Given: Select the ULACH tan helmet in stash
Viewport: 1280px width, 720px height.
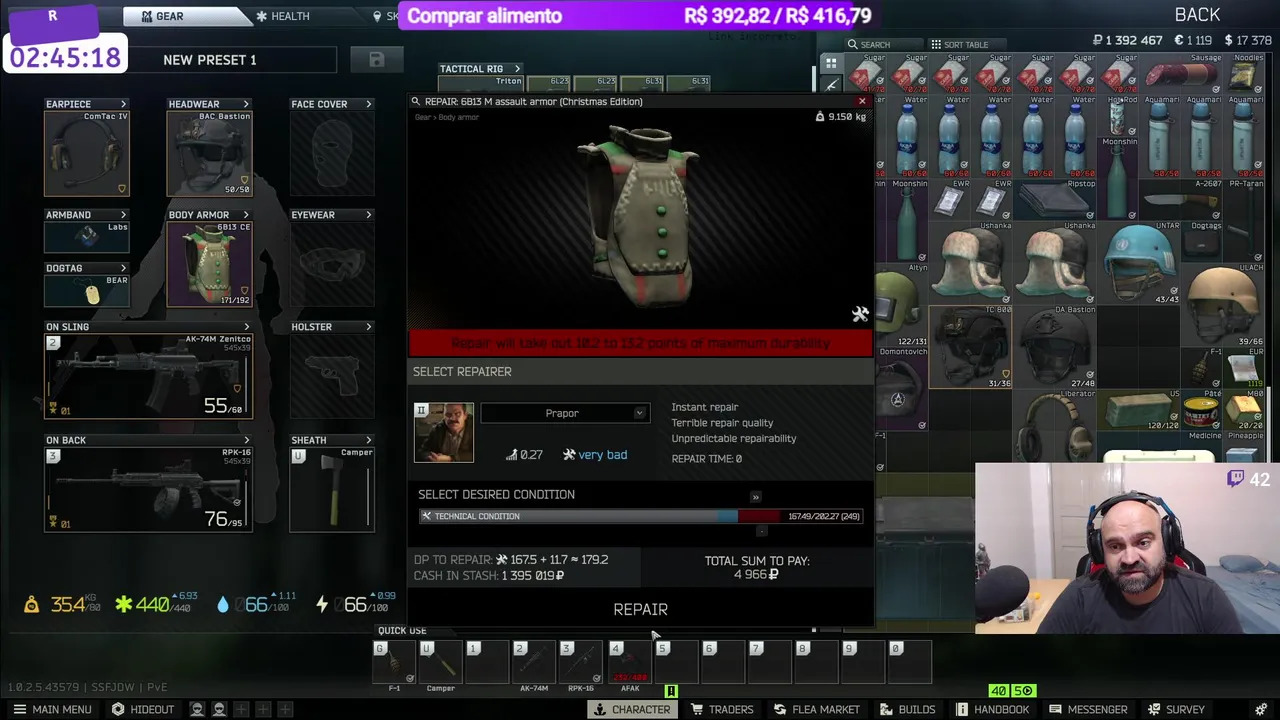Looking at the screenshot, I should pyautogui.click(x=1222, y=304).
